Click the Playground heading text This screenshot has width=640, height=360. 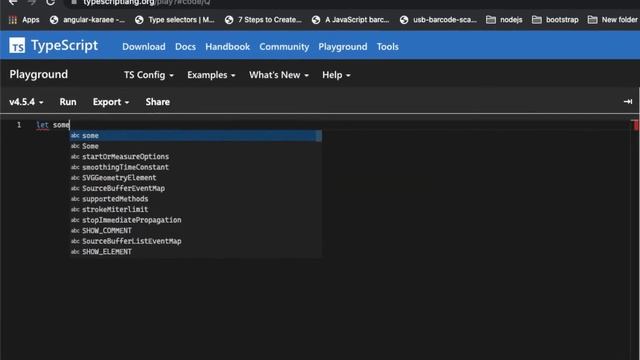pyautogui.click(x=39, y=74)
